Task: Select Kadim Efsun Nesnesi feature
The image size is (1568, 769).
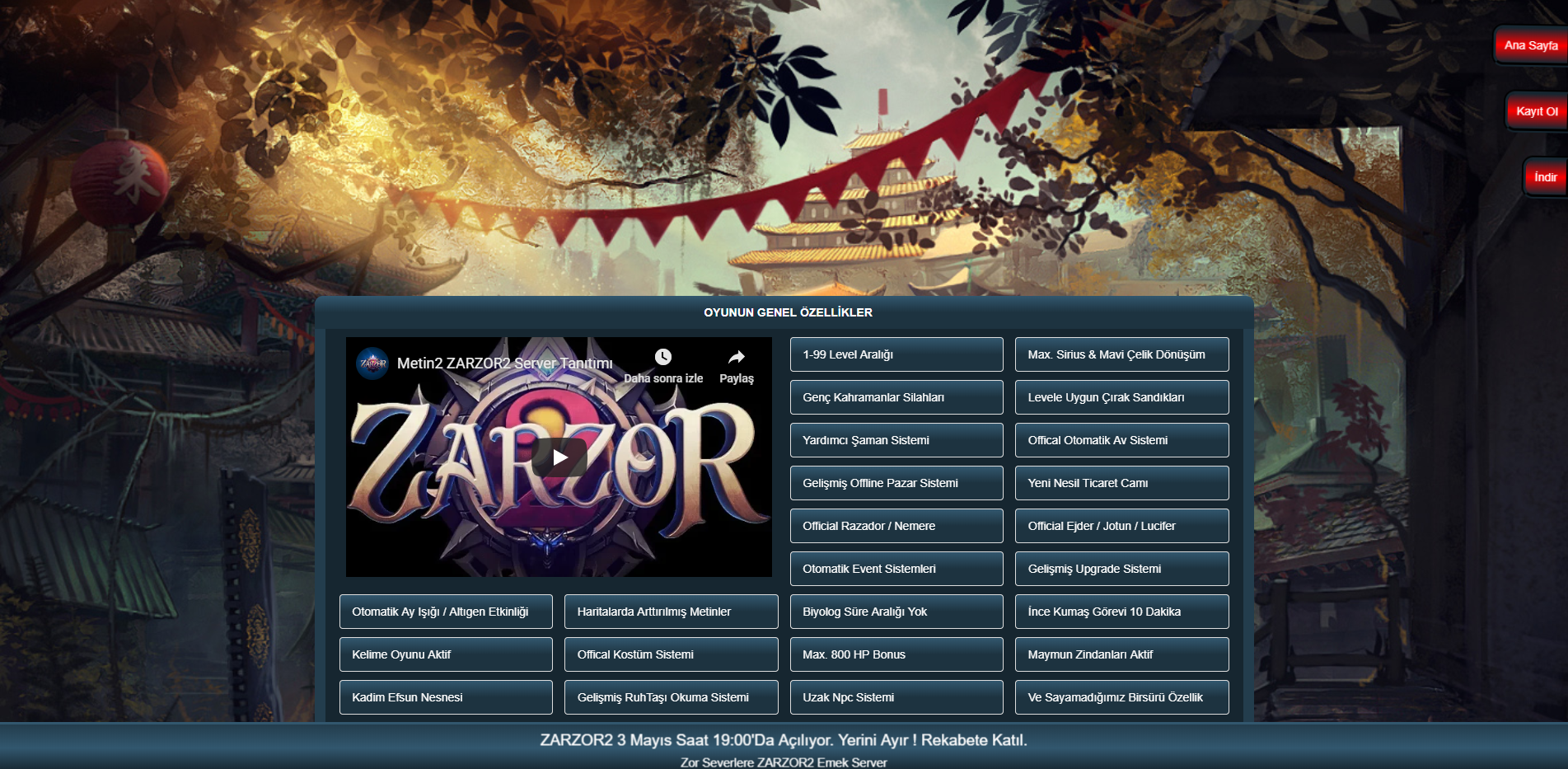Action: 445,697
